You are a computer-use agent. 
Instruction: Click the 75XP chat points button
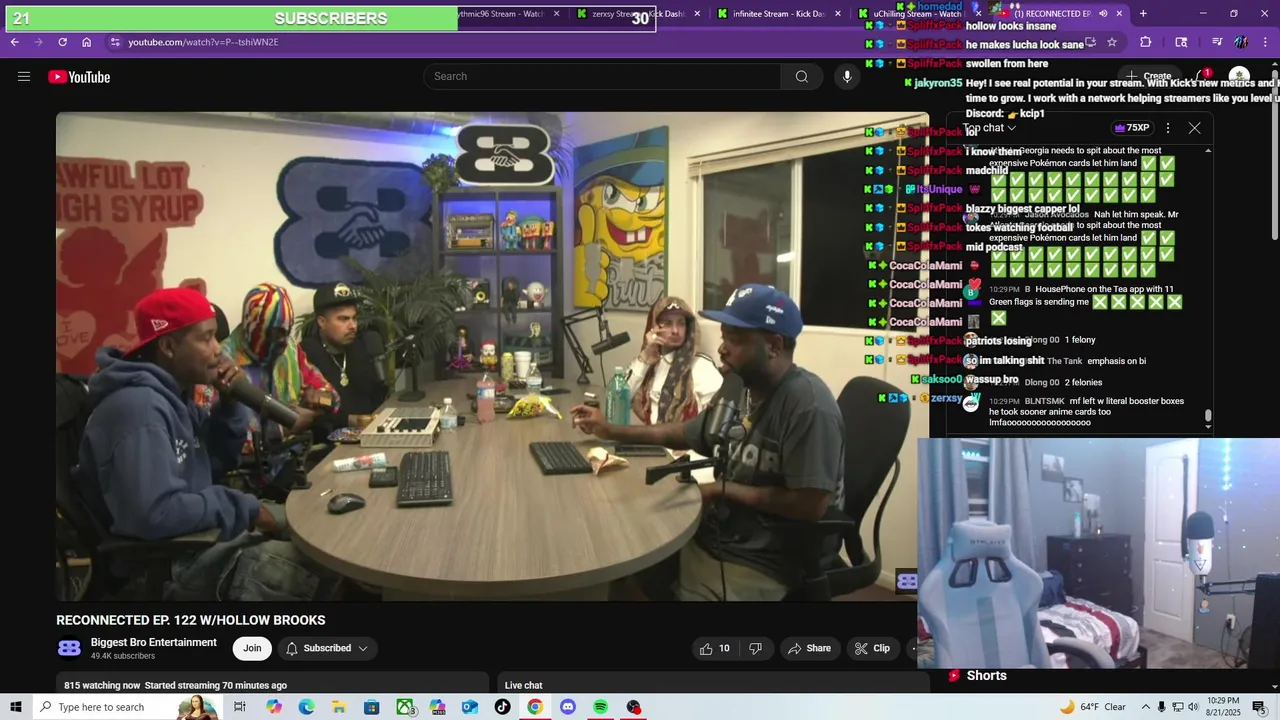[x=1131, y=128]
